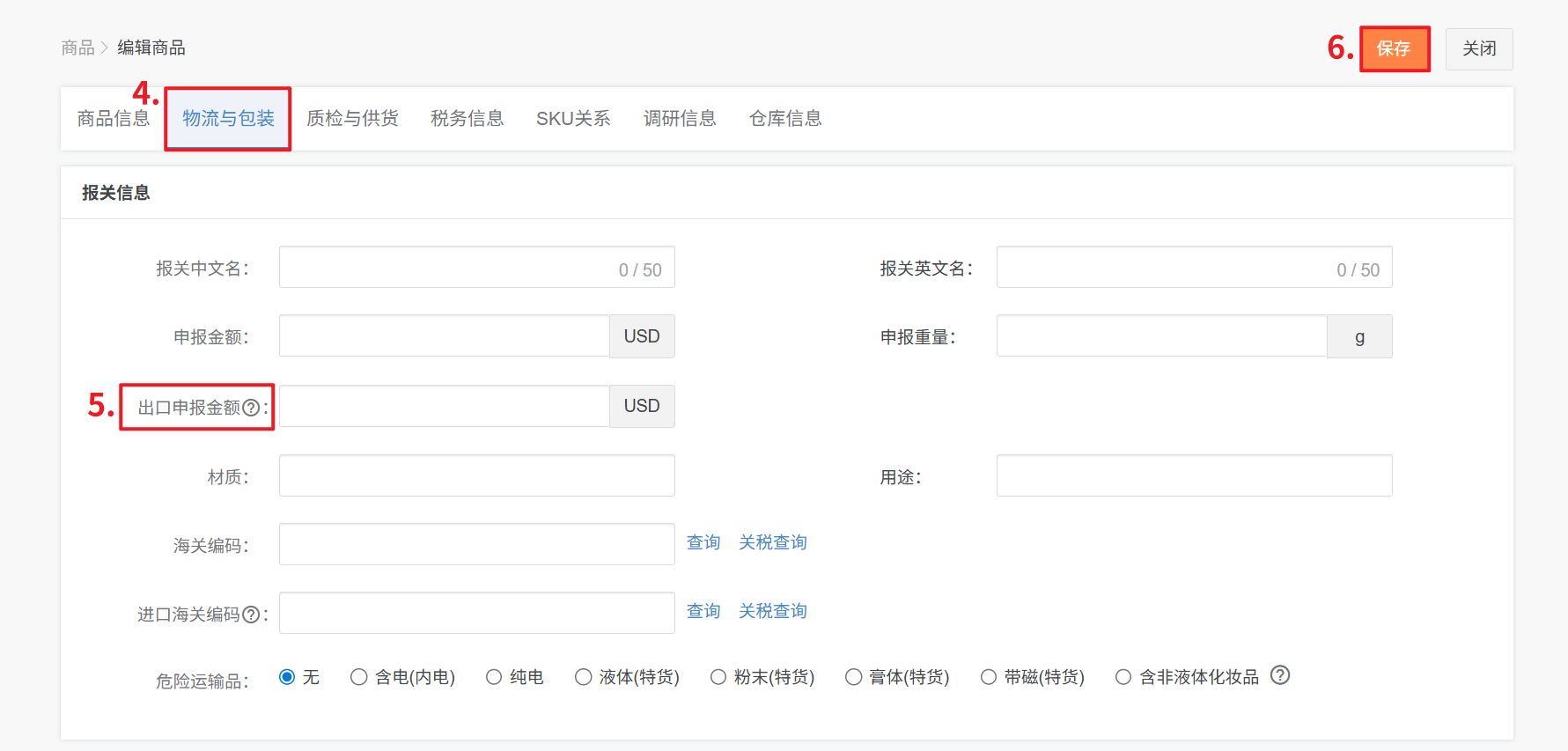This screenshot has width=1568, height=751.
Task: Switch to the 物流与包装 tab
Action: click(x=228, y=119)
